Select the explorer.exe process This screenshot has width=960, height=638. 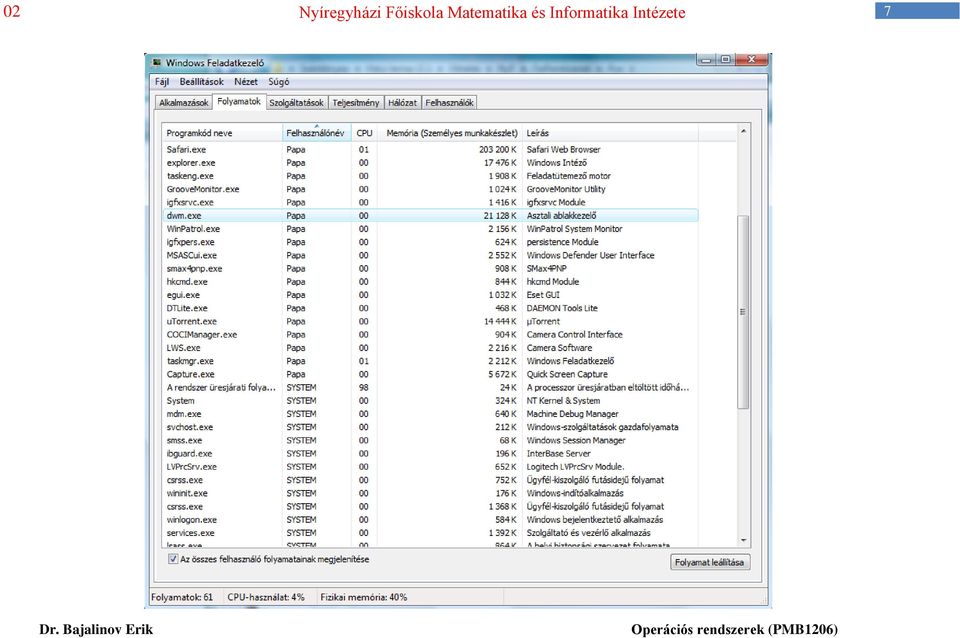[430, 163]
